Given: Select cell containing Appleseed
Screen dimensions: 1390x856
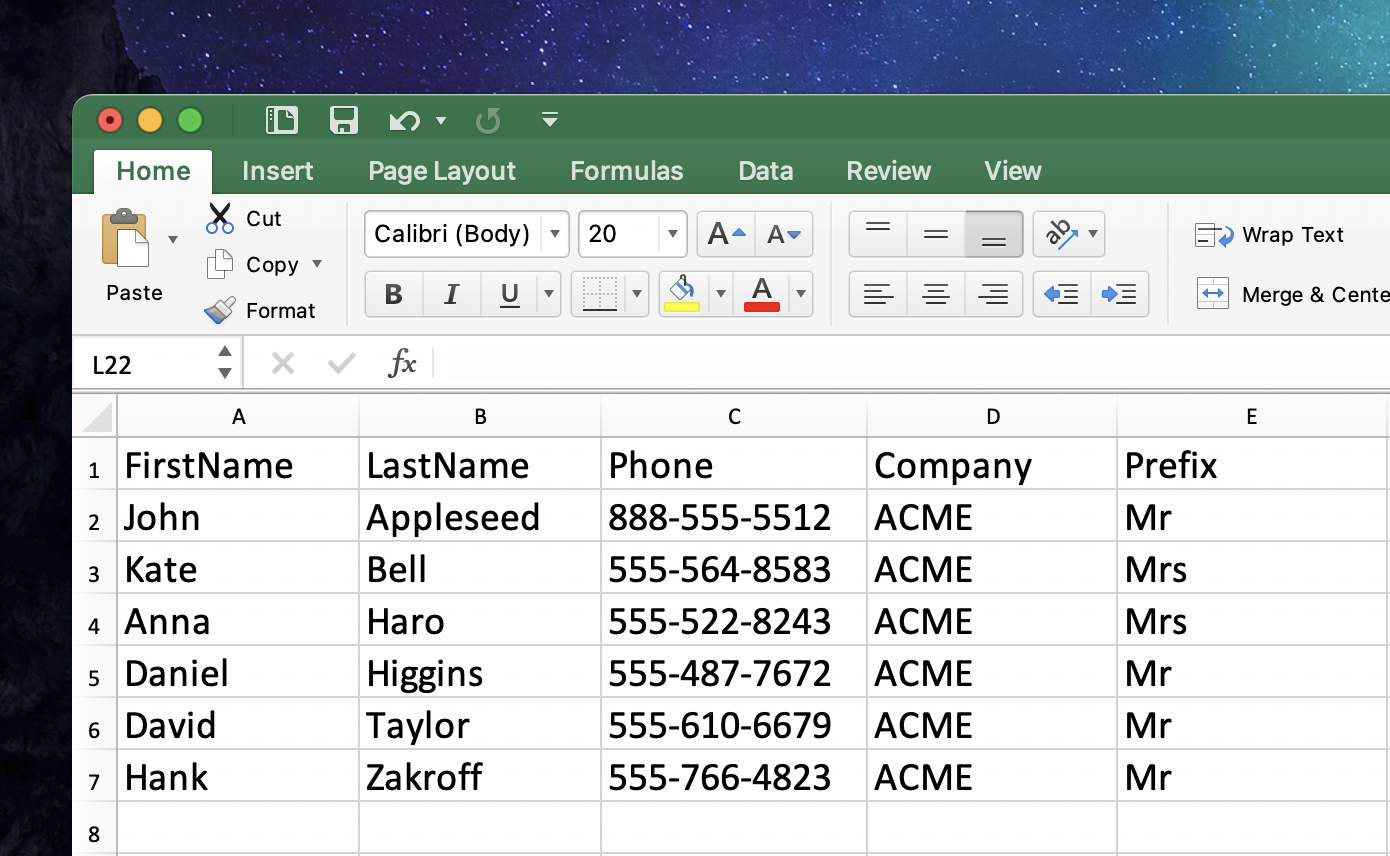Looking at the screenshot, I should 479,517.
